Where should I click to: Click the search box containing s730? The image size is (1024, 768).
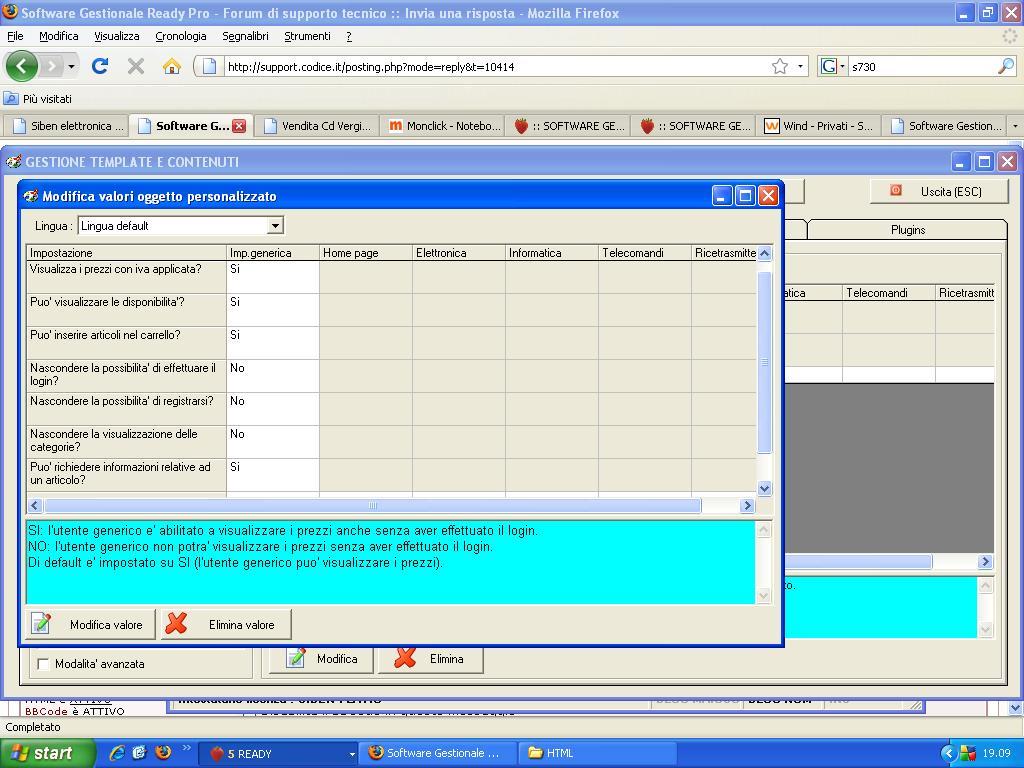coord(921,67)
